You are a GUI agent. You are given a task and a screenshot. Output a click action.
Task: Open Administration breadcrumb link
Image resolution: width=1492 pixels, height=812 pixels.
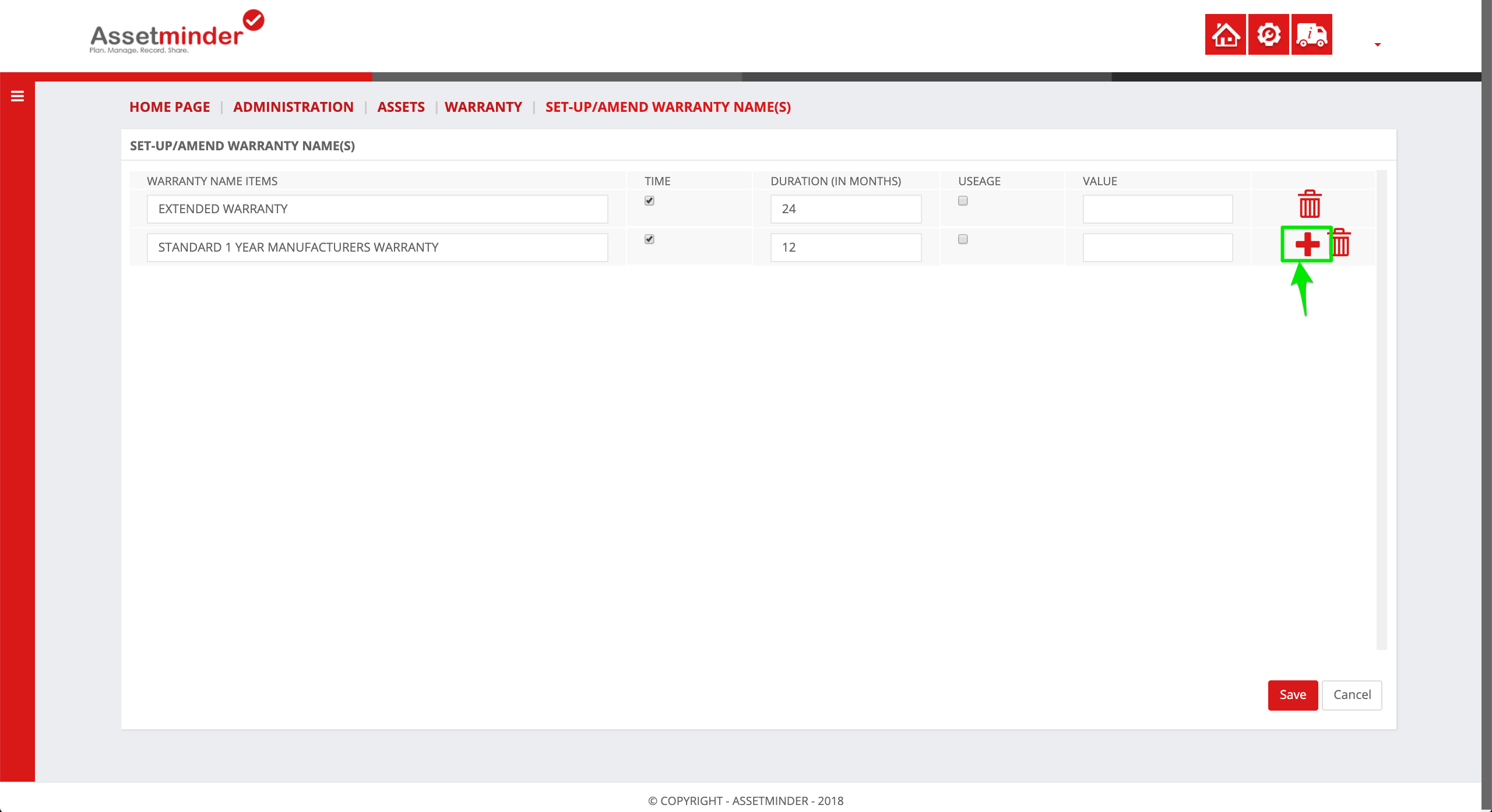[293, 107]
